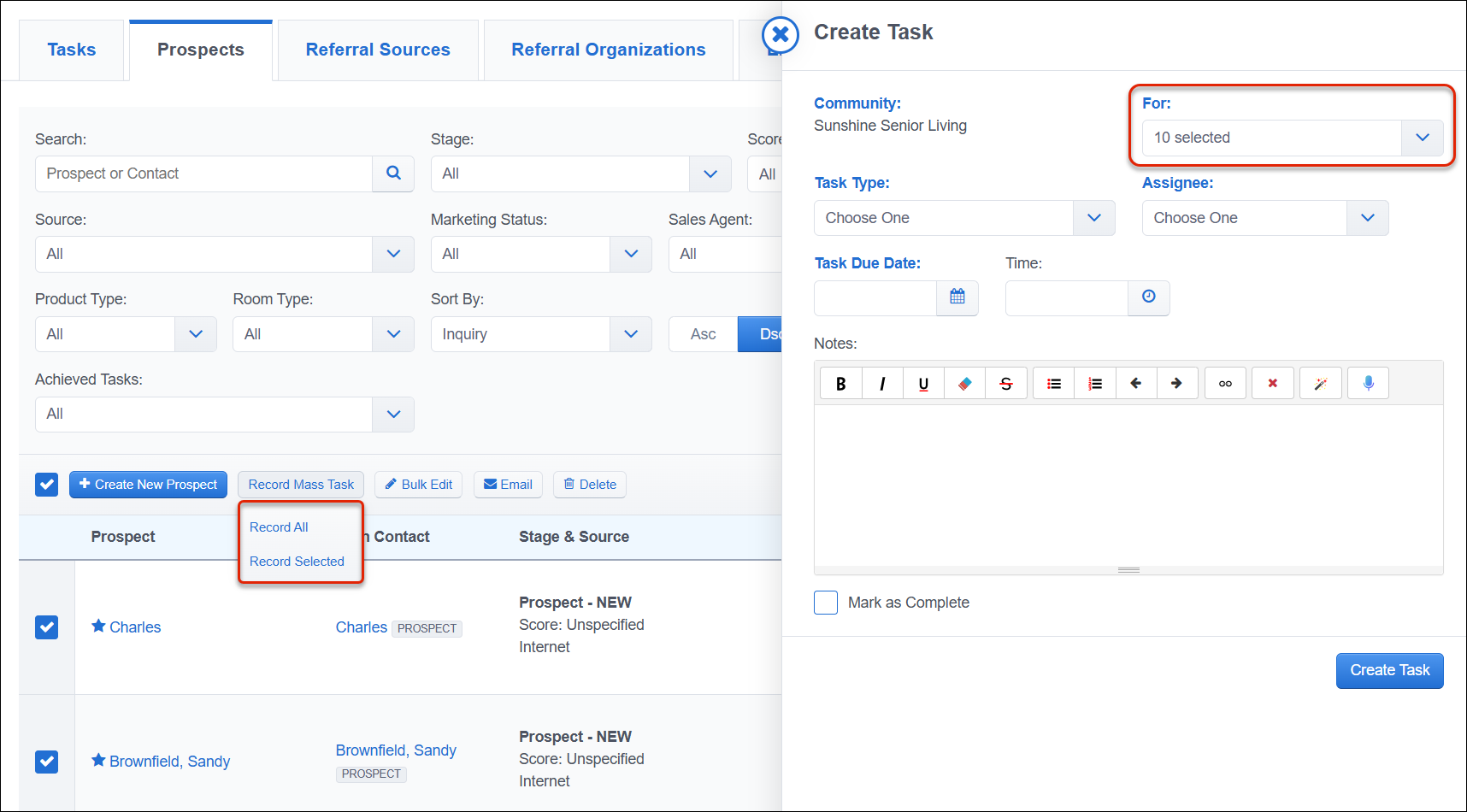Insert a bulleted list in Notes

coord(1054,384)
